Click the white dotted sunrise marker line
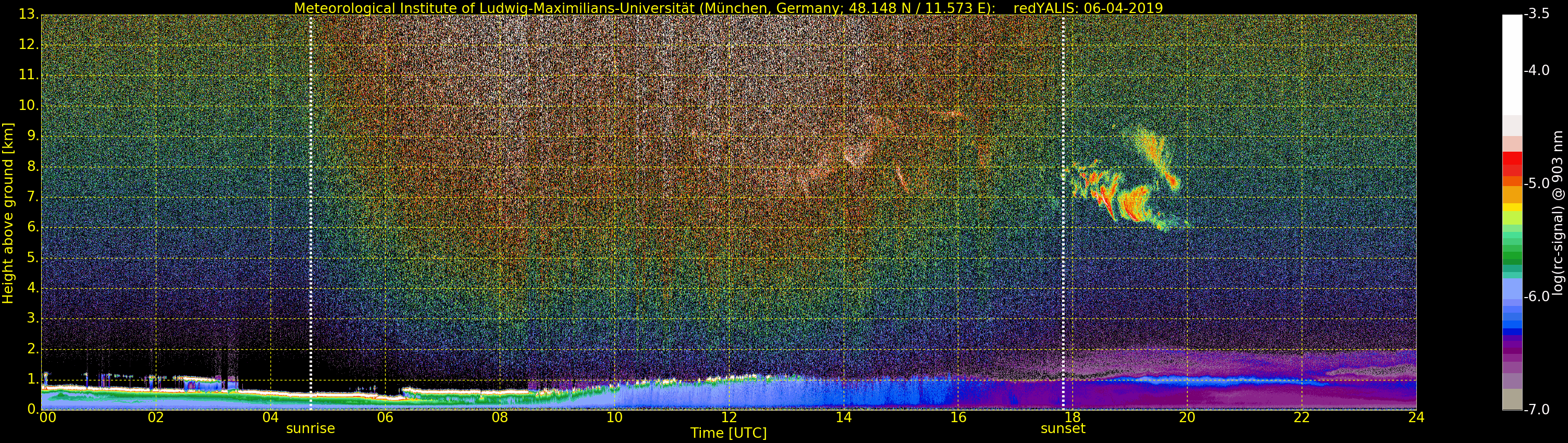The width and height of the screenshot is (1568, 443). (x=311, y=212)
